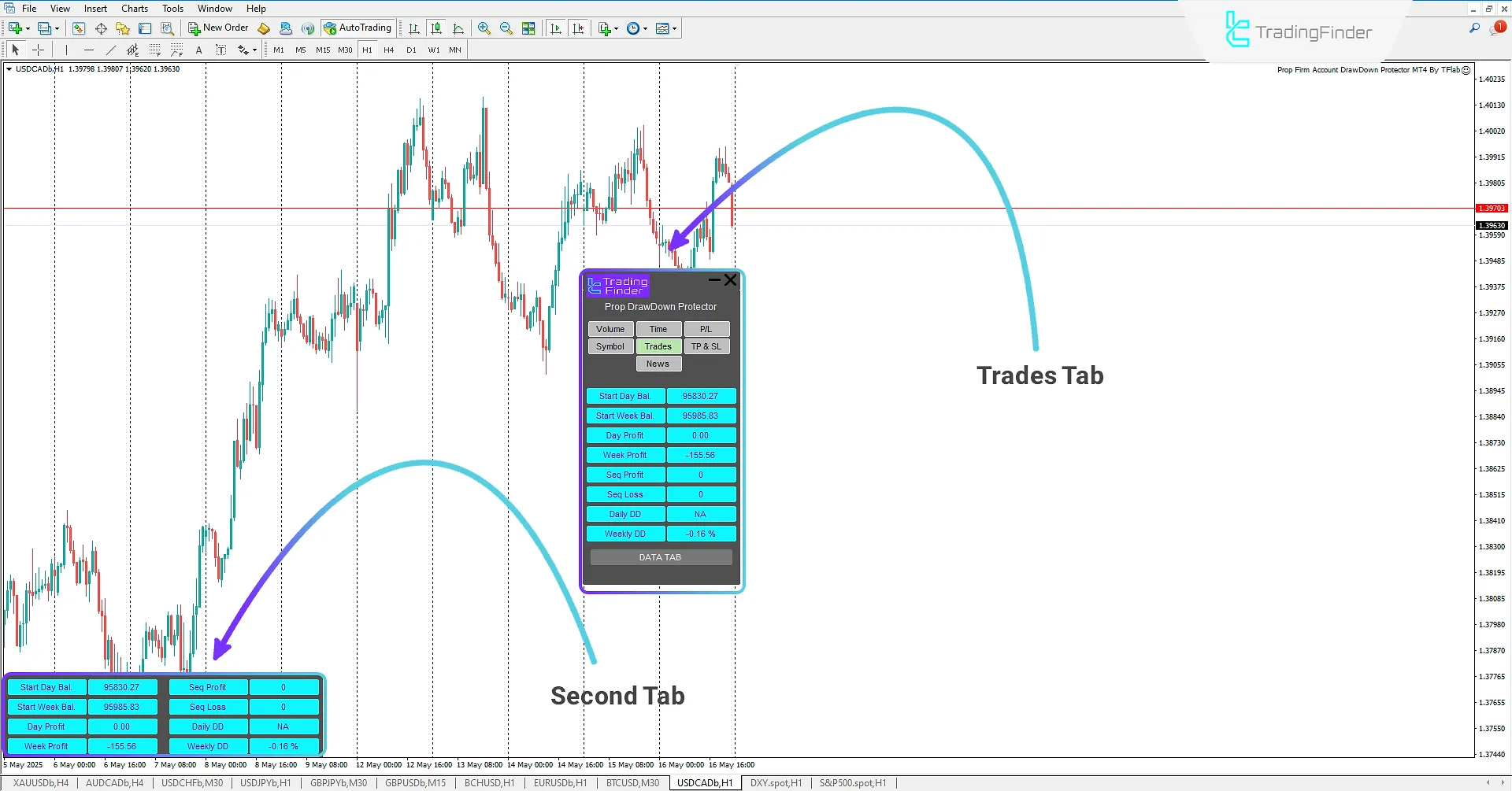Open the Charts menu

[x=134, y=8]
